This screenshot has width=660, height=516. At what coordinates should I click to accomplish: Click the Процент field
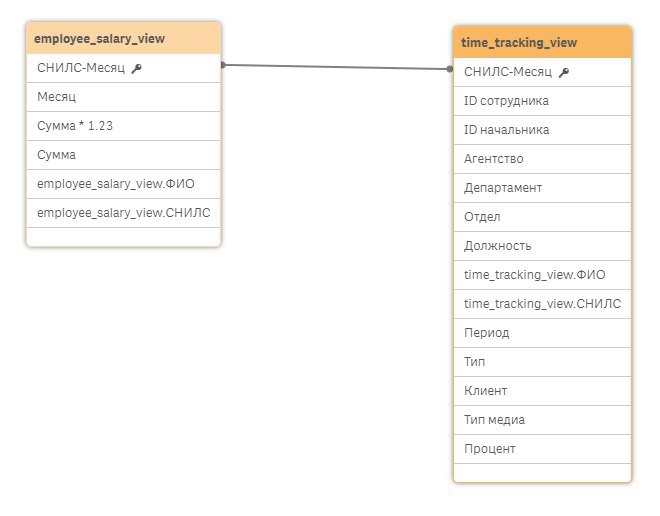point(543,450)
